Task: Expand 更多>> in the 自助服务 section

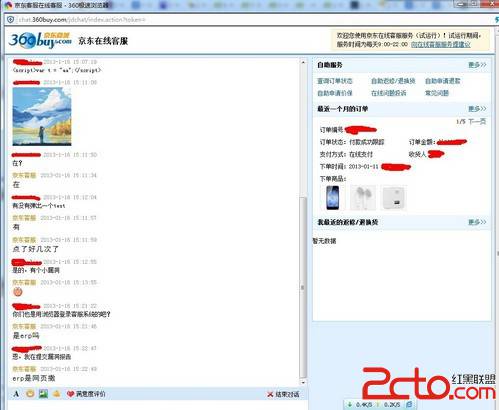Action: (477, 65)
